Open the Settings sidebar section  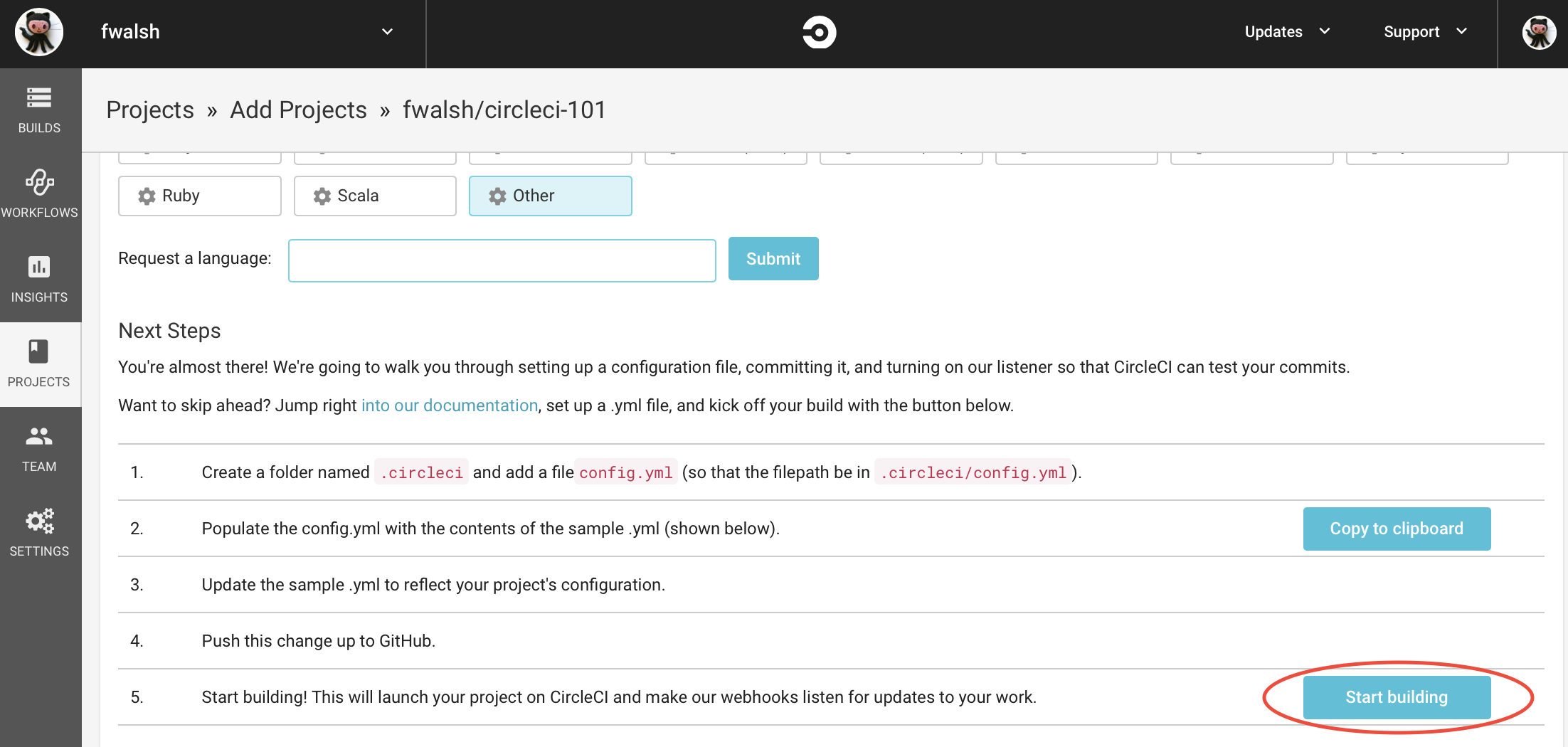[40, 534]
